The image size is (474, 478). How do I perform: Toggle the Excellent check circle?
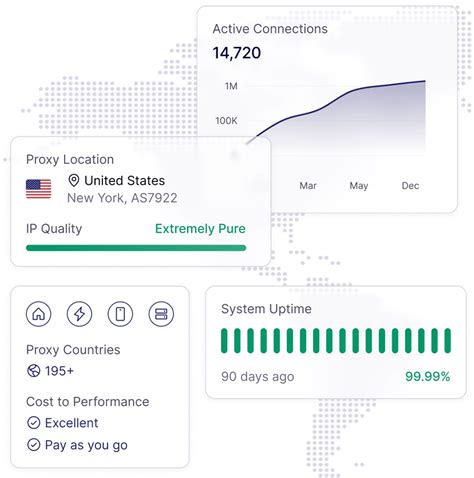[x=34, y=423]
